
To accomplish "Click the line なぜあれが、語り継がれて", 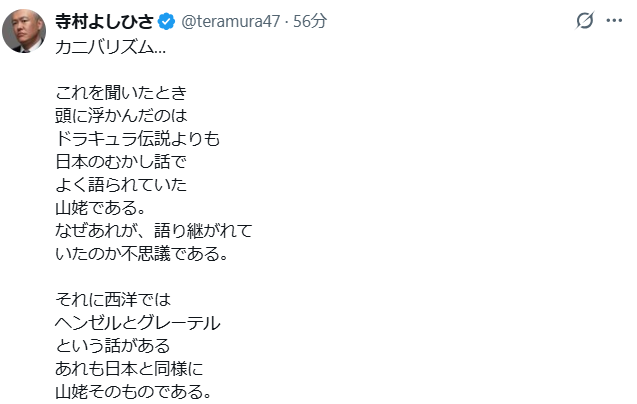I will pos(154,230).
